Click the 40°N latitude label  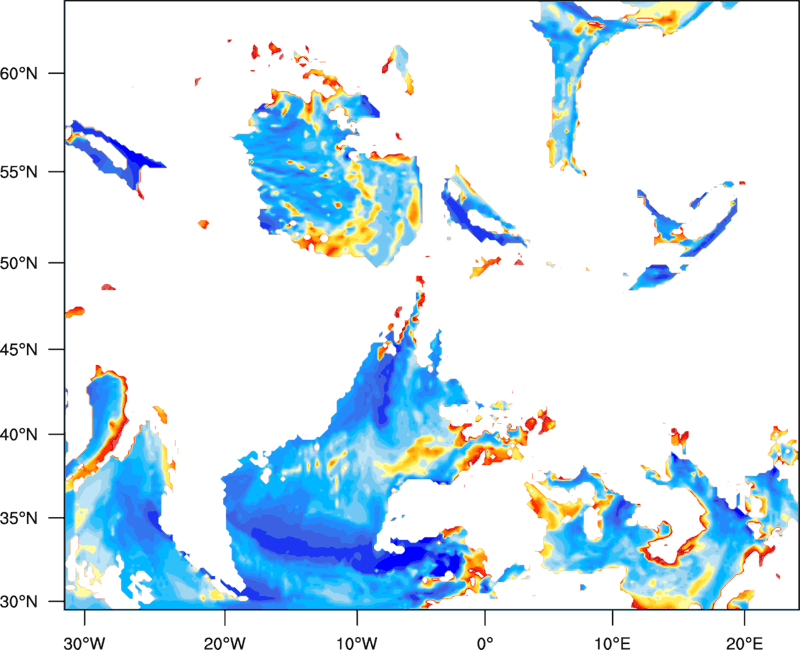(19, 435)
